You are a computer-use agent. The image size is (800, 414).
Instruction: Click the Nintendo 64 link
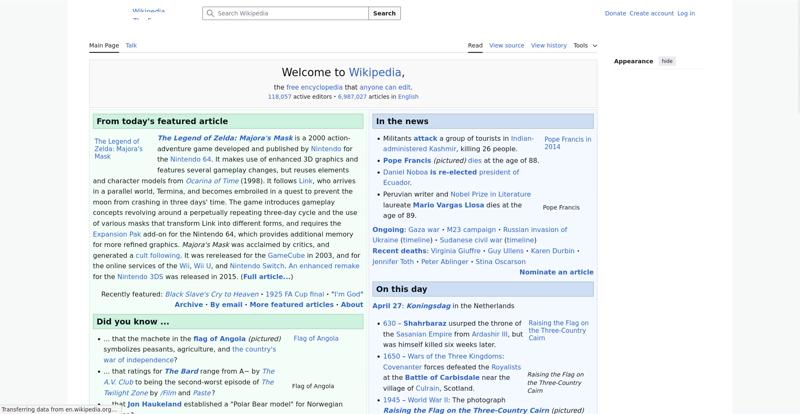(x=190, y=159)
